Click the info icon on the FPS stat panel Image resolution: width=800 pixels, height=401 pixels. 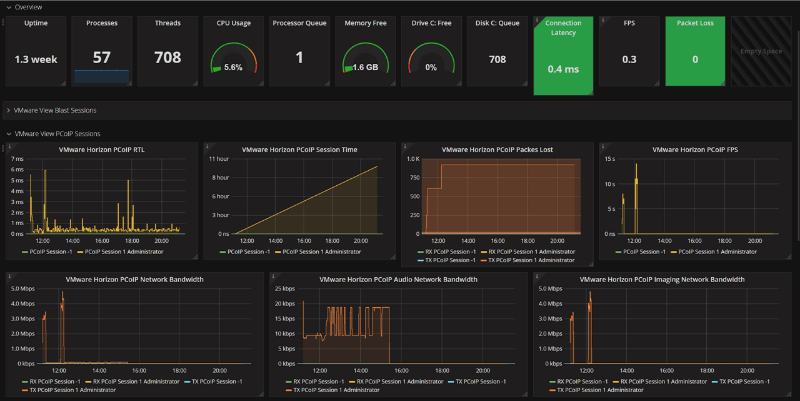coord(603,19)
